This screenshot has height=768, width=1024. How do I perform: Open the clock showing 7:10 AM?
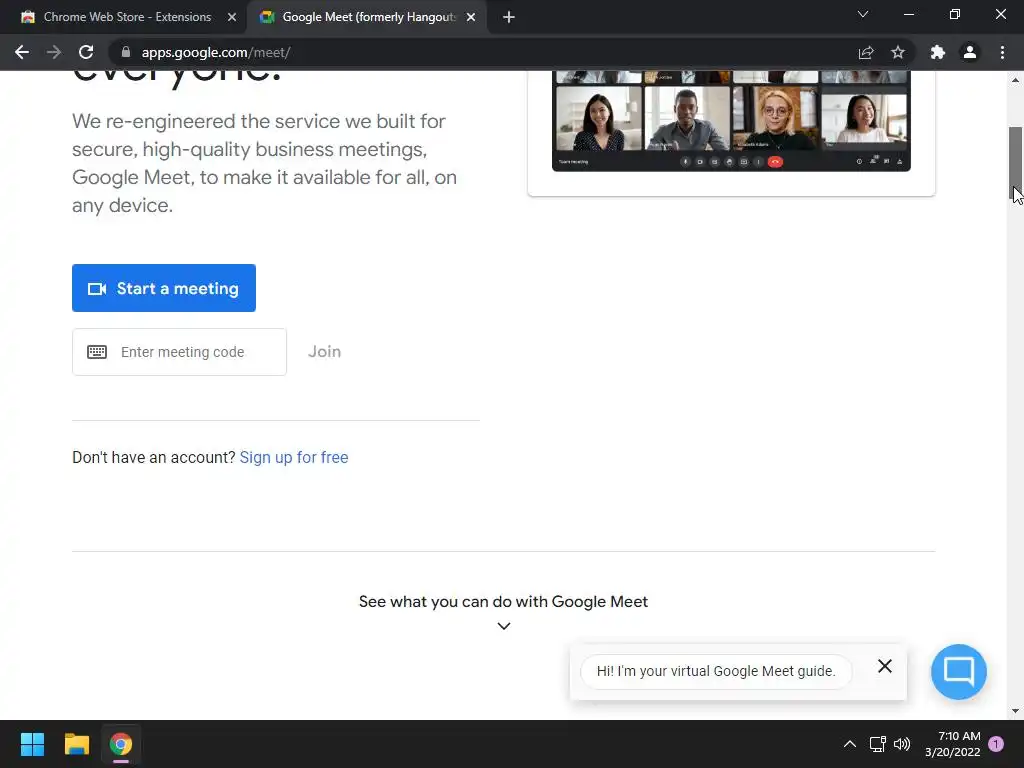click(x=953, y=744)
